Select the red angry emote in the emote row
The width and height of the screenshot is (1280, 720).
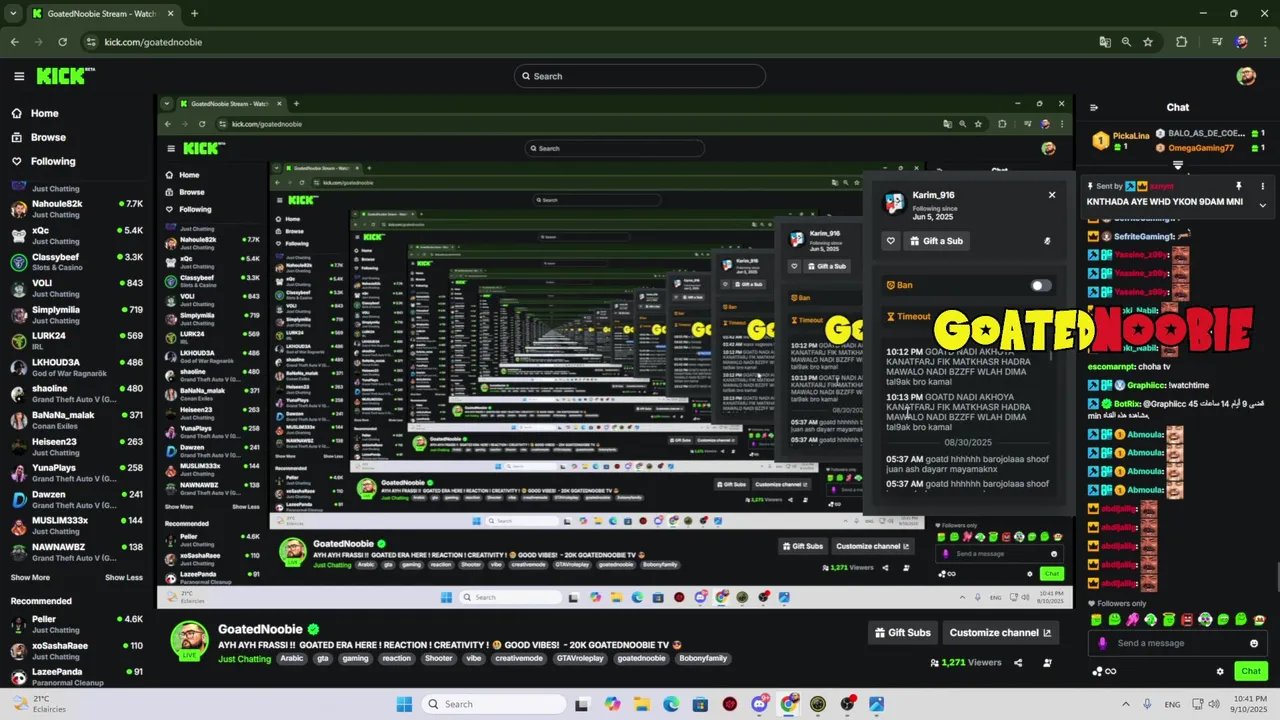pos(1186,620)
